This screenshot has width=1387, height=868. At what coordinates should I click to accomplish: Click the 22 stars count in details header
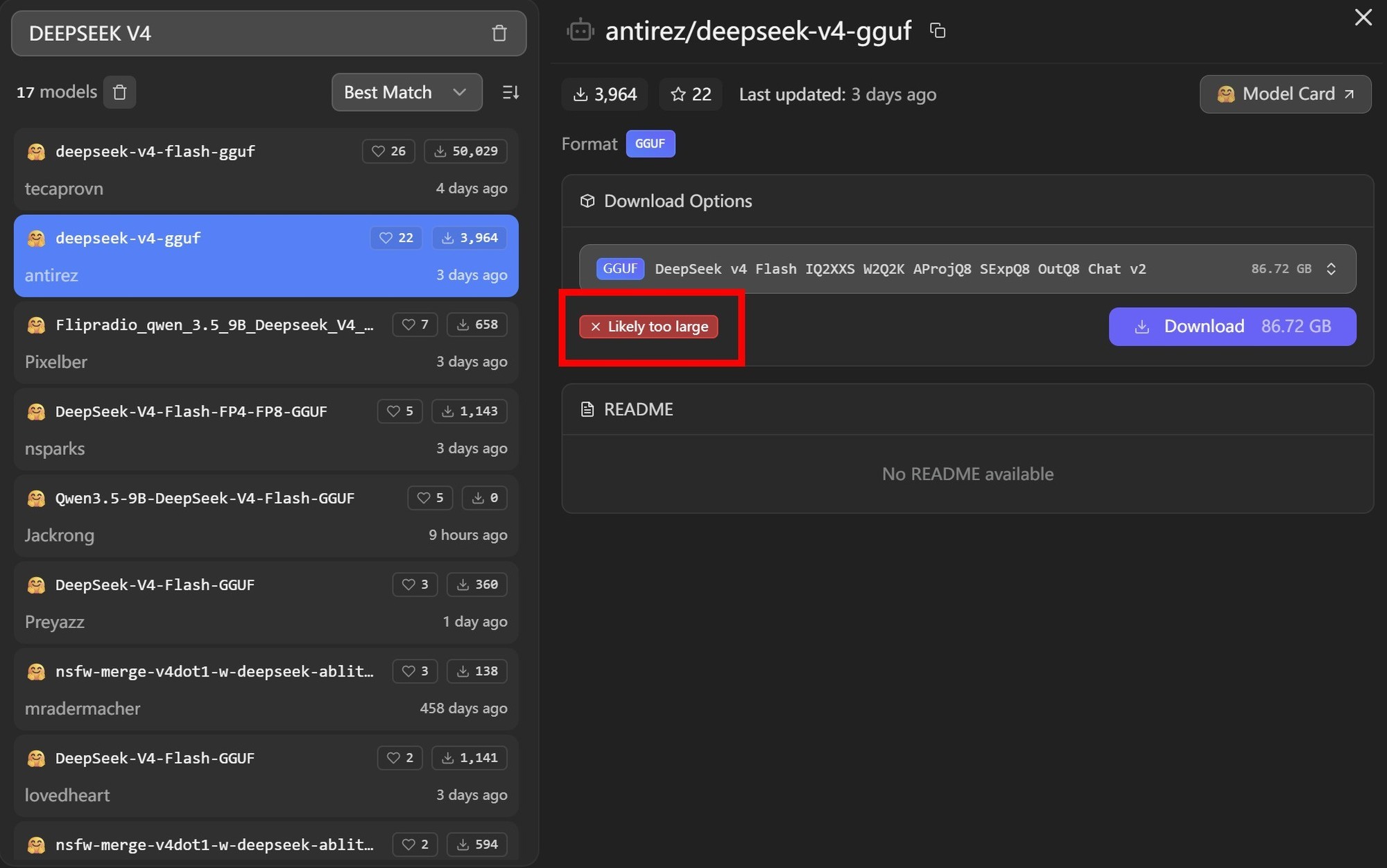(691, 94)
